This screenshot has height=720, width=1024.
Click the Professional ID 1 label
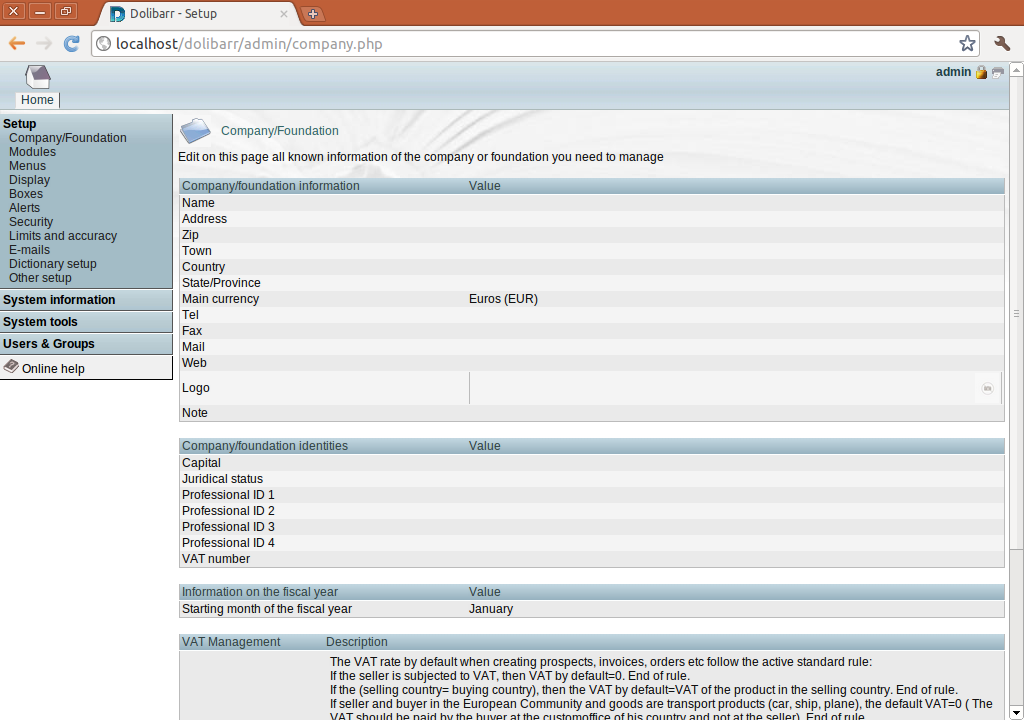tap(228, 495)
